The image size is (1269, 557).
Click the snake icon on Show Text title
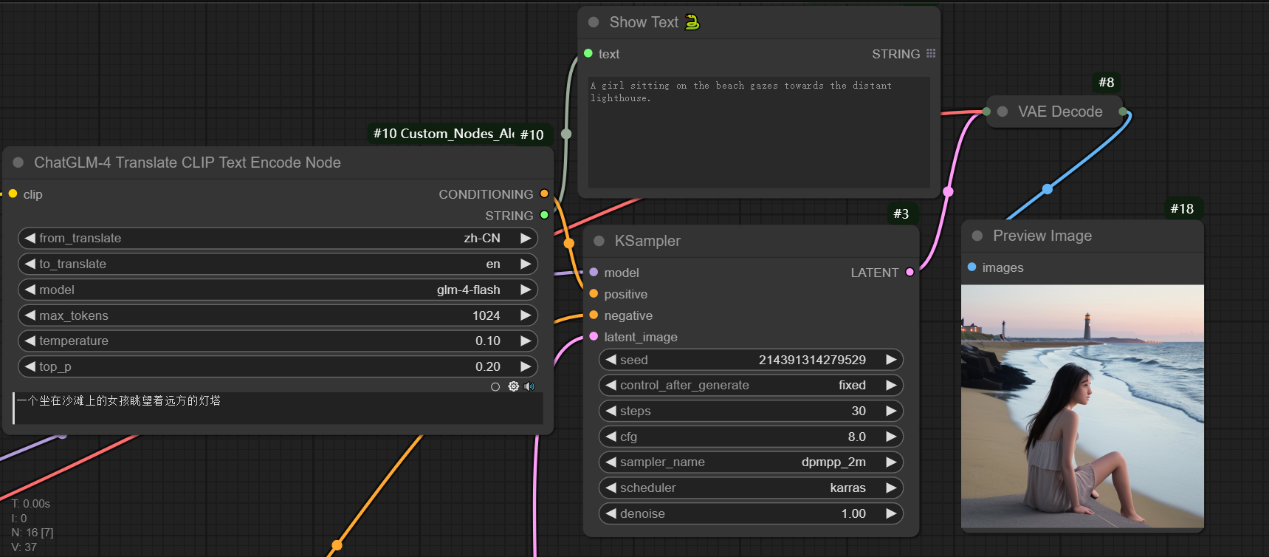(692, 22)
